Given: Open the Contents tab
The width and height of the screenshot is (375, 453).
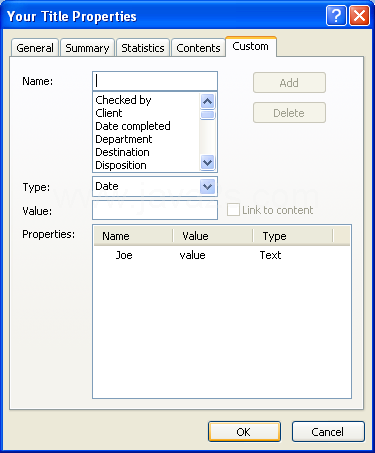Looking at the screenshot, I should 198,48.
